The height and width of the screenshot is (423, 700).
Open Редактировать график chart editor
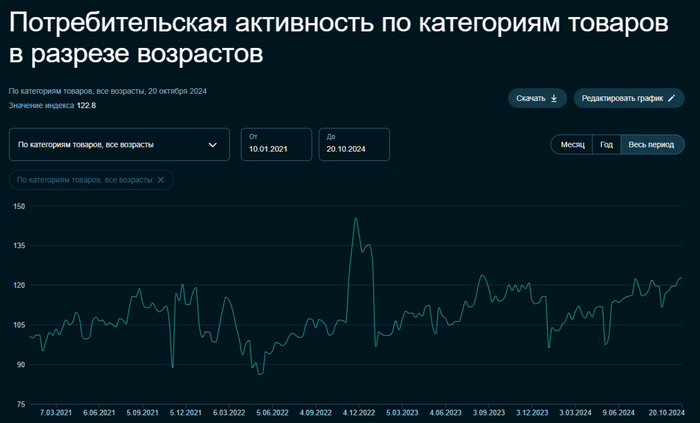tap(629, 98)
